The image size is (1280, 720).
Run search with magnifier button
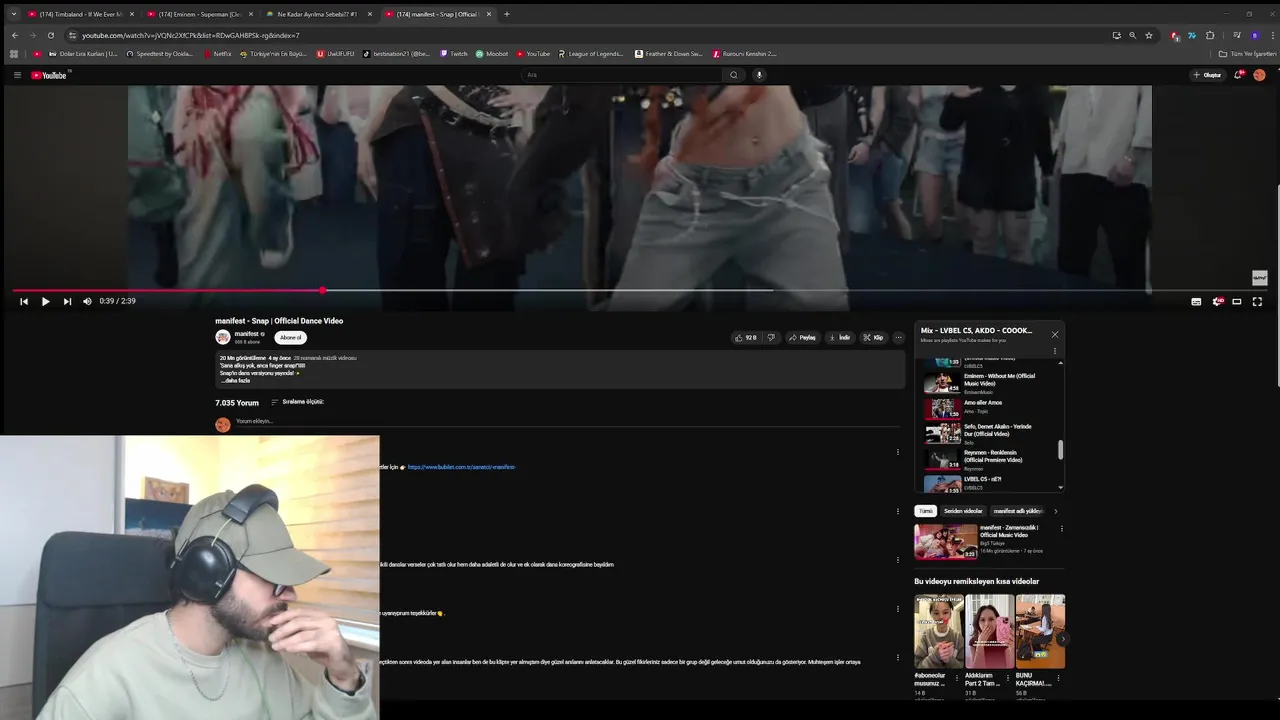pyautogui.click(x=734, y=75)
